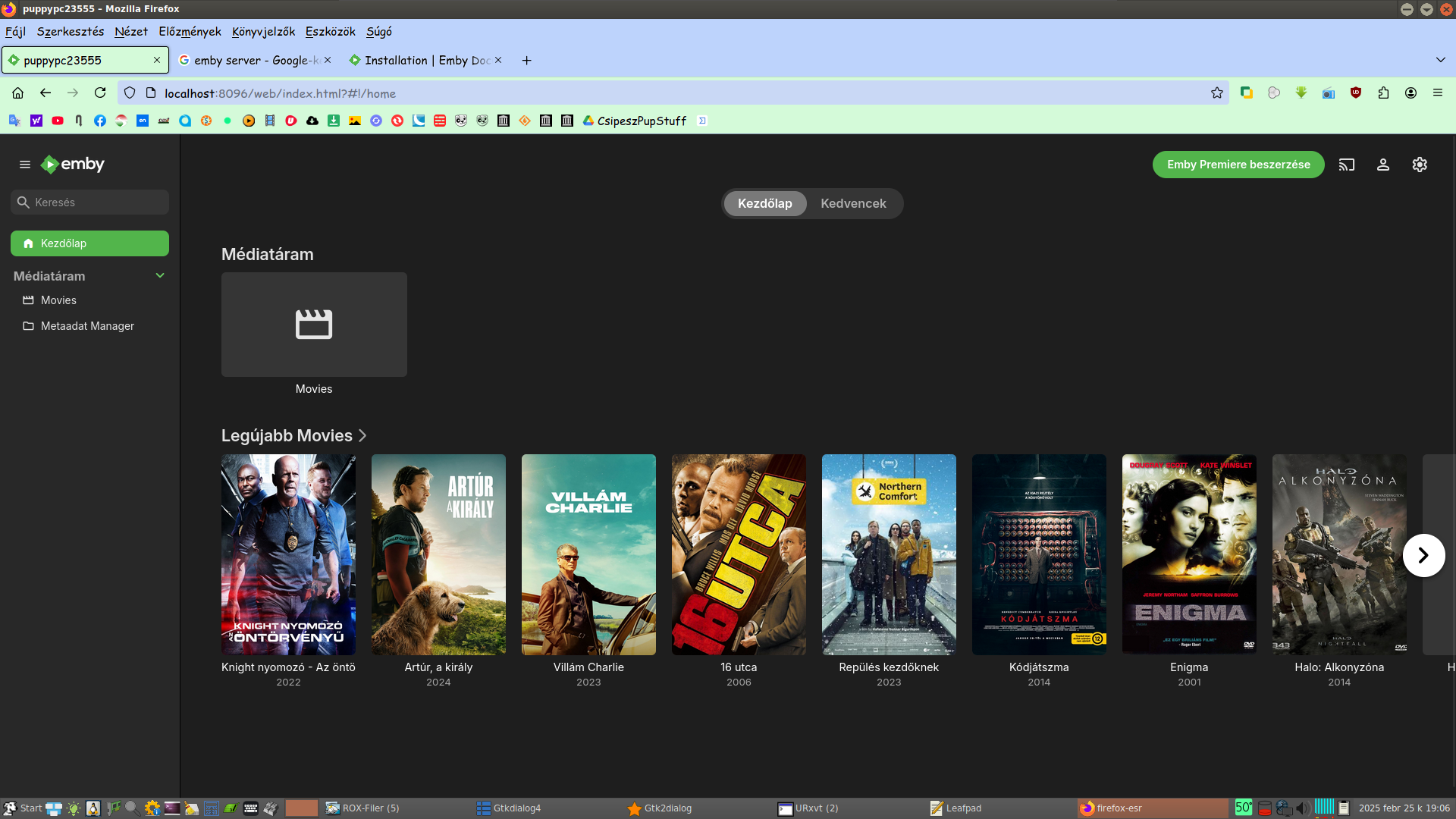Open the Knight nyomozó movie poster
1456x819 pixels.
(x=288, y=554)
